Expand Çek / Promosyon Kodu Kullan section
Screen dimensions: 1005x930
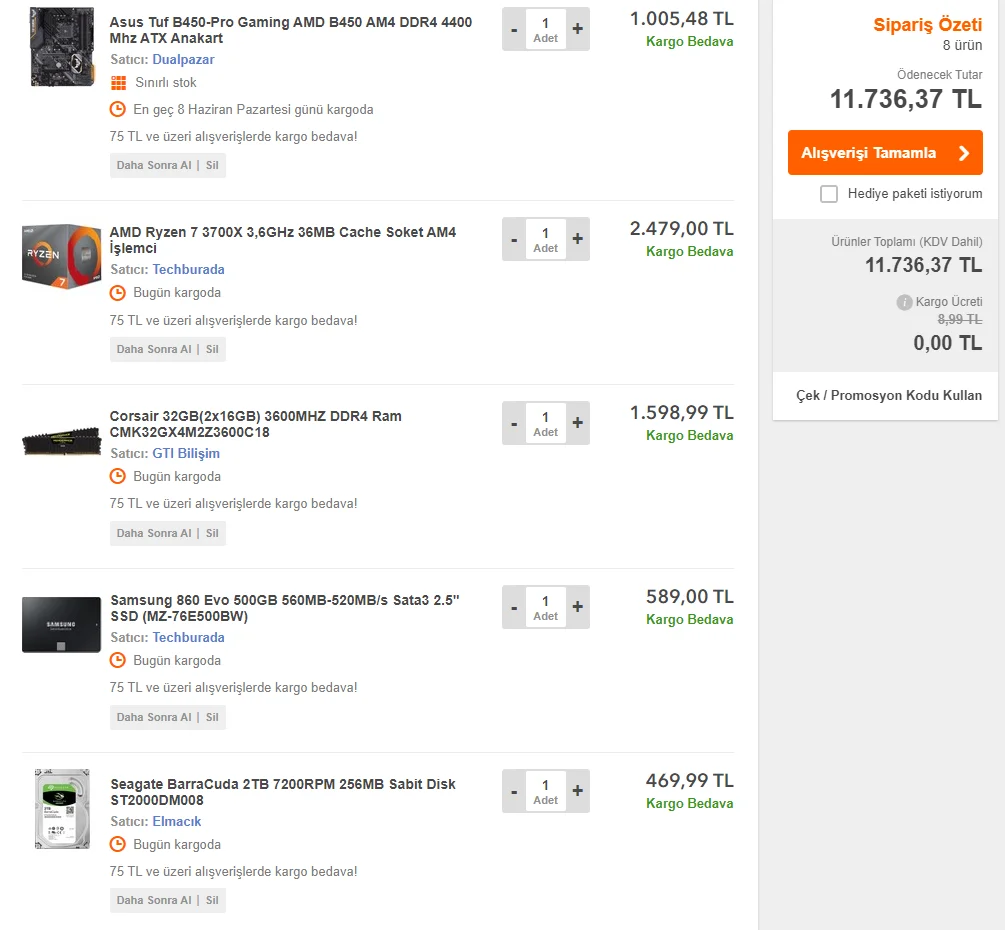pyautogui.click(x=888, y=395)
